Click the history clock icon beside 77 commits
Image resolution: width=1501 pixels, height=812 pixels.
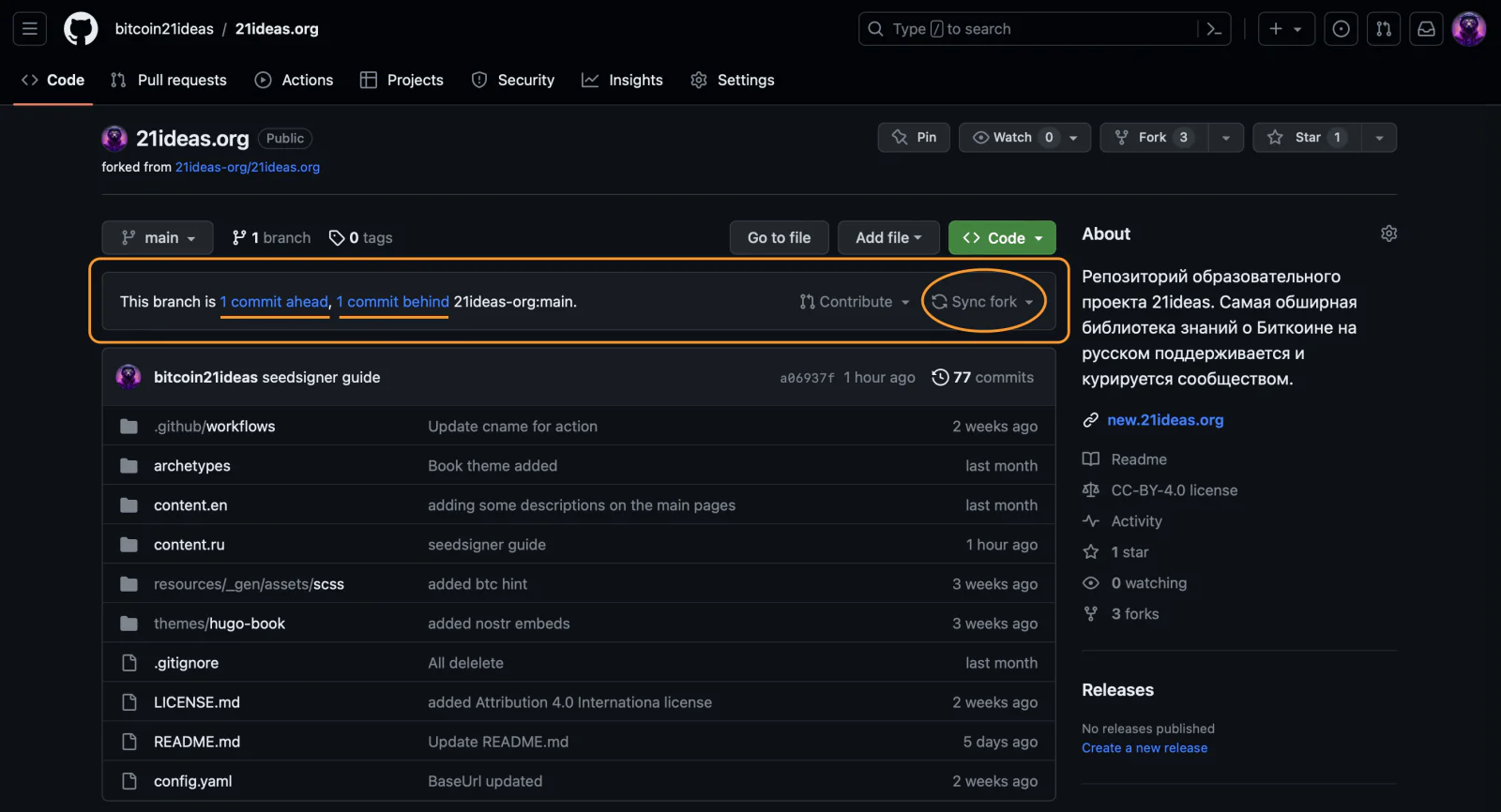point(940,377)
